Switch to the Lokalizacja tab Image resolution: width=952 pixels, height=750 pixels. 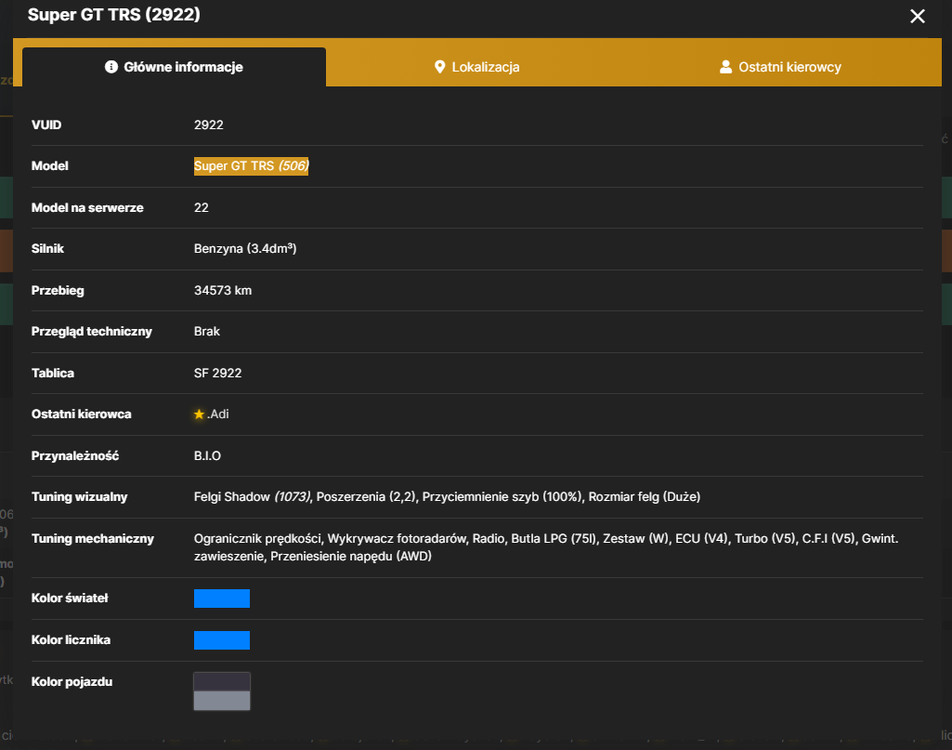point(477,67)
